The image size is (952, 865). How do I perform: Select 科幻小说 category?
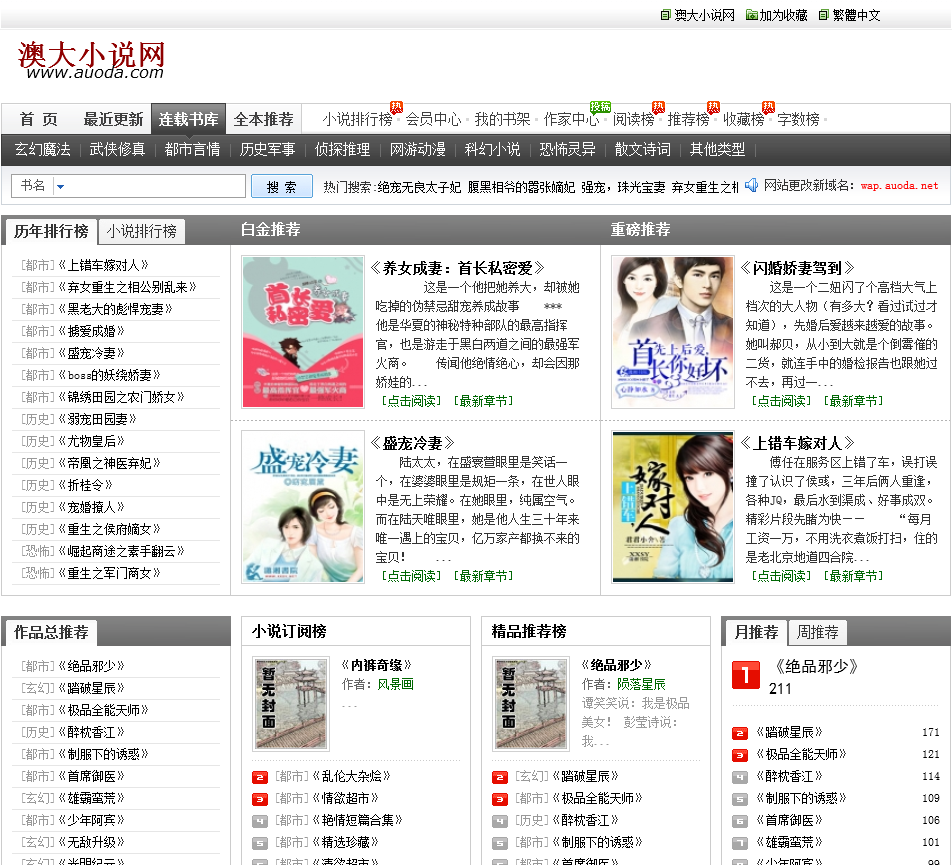(x=492, y=149)
